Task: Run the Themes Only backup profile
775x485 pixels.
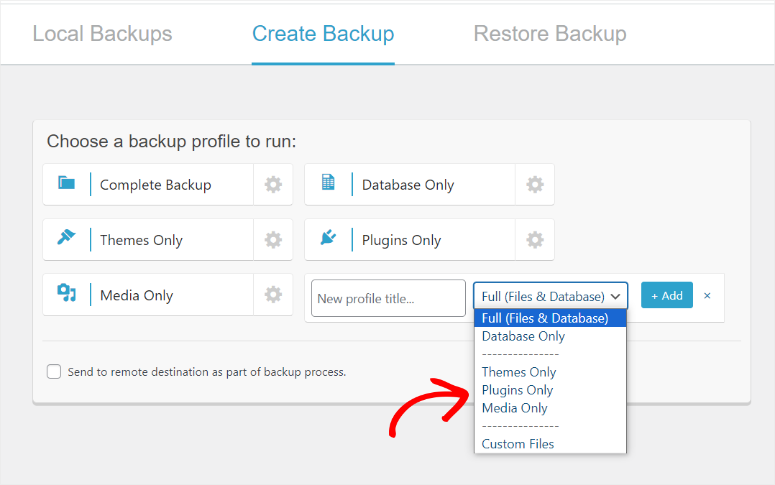Action: (x=141, y=240)
